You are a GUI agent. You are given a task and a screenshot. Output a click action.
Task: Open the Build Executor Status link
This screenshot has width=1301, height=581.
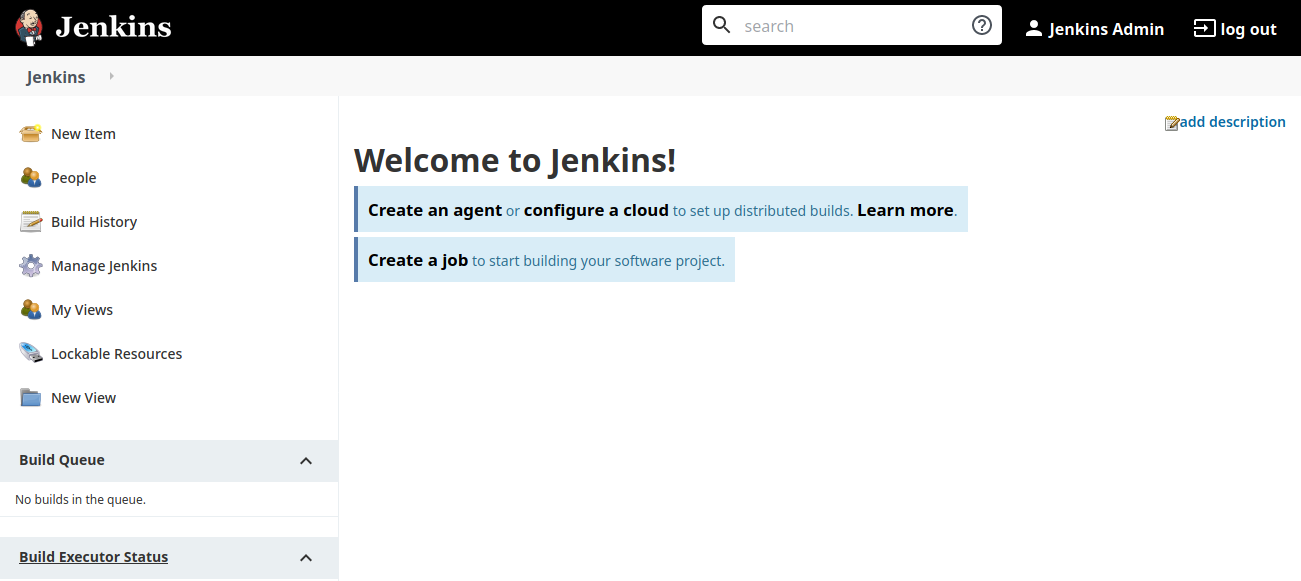tap(93, 557)
